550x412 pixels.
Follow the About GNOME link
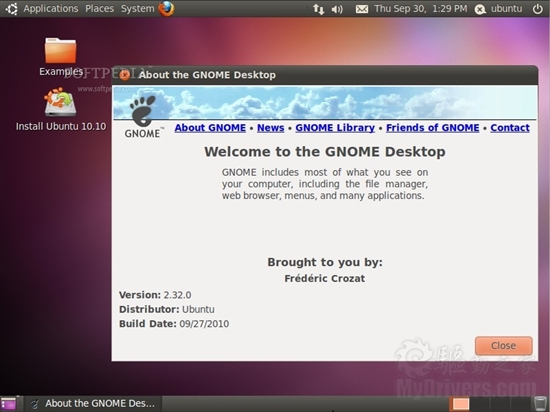[210, 128]
